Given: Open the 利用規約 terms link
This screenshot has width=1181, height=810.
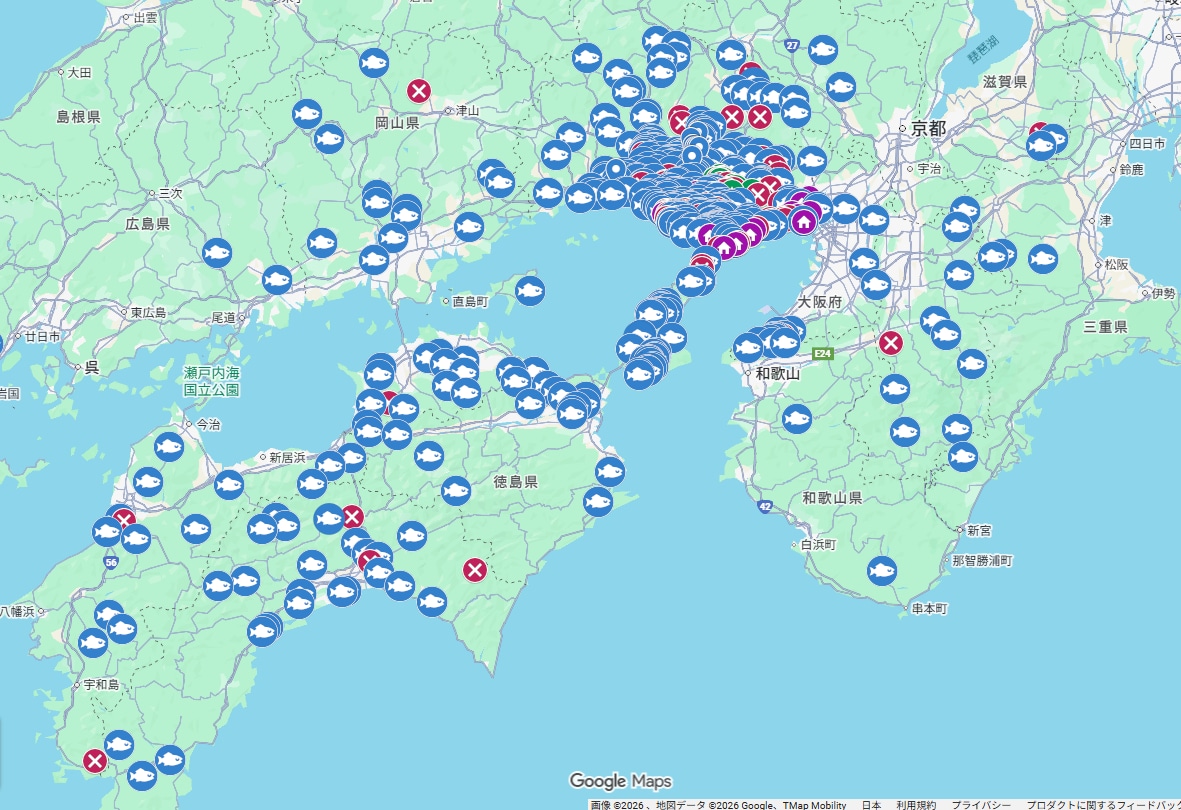Looking at the screenshot, I should pos(916,805).
